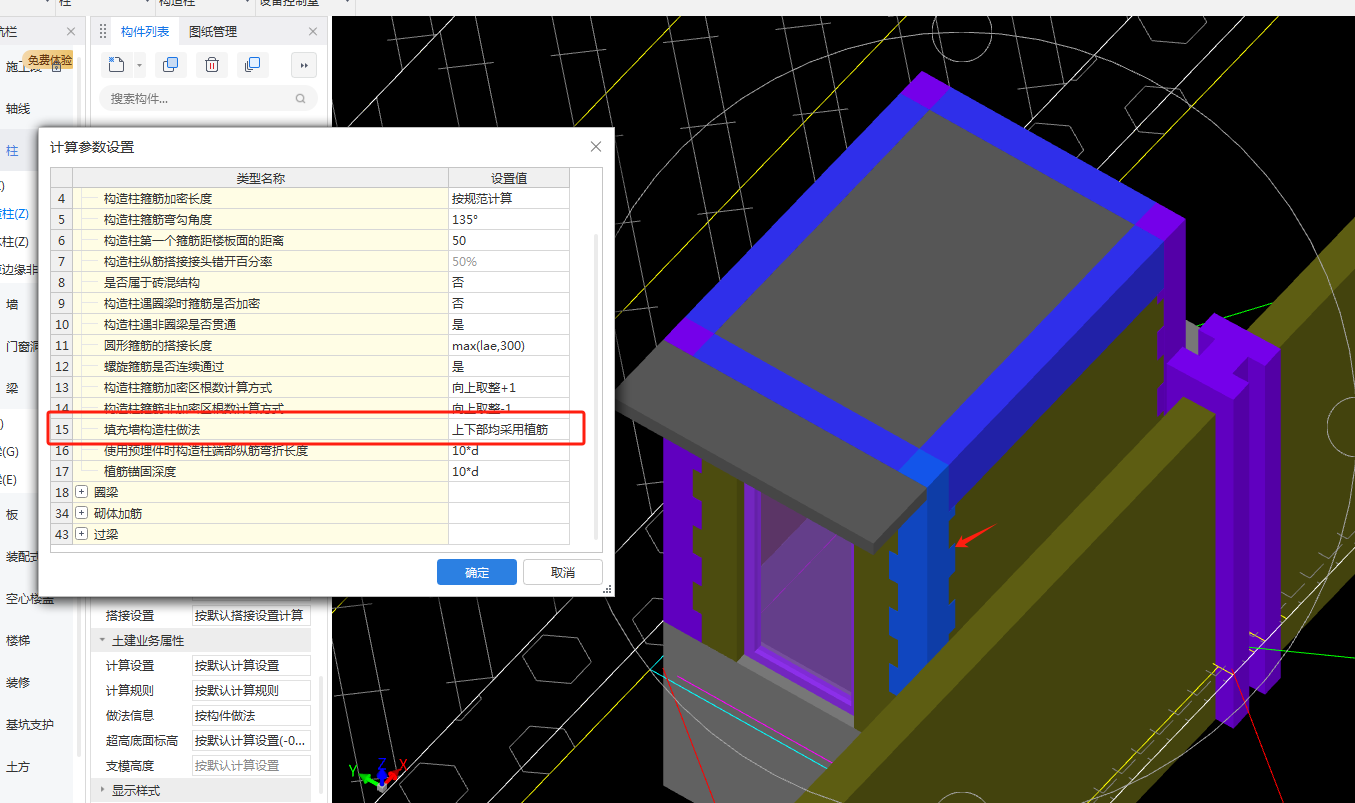Expand the 圈梁 tree node
The width and height of the screenshot is (1355, 803).
82,492
